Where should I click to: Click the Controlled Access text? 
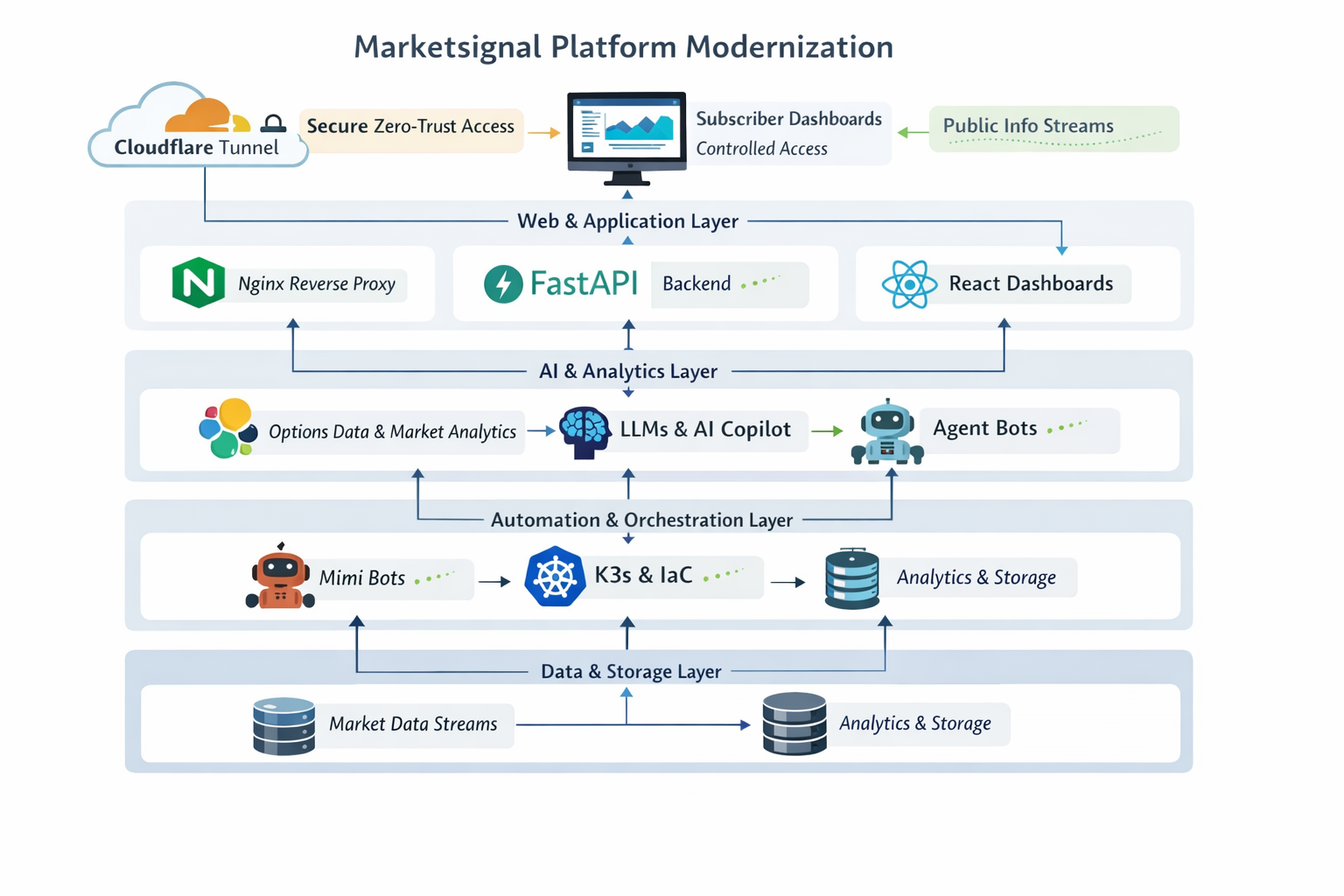point(762,149)
